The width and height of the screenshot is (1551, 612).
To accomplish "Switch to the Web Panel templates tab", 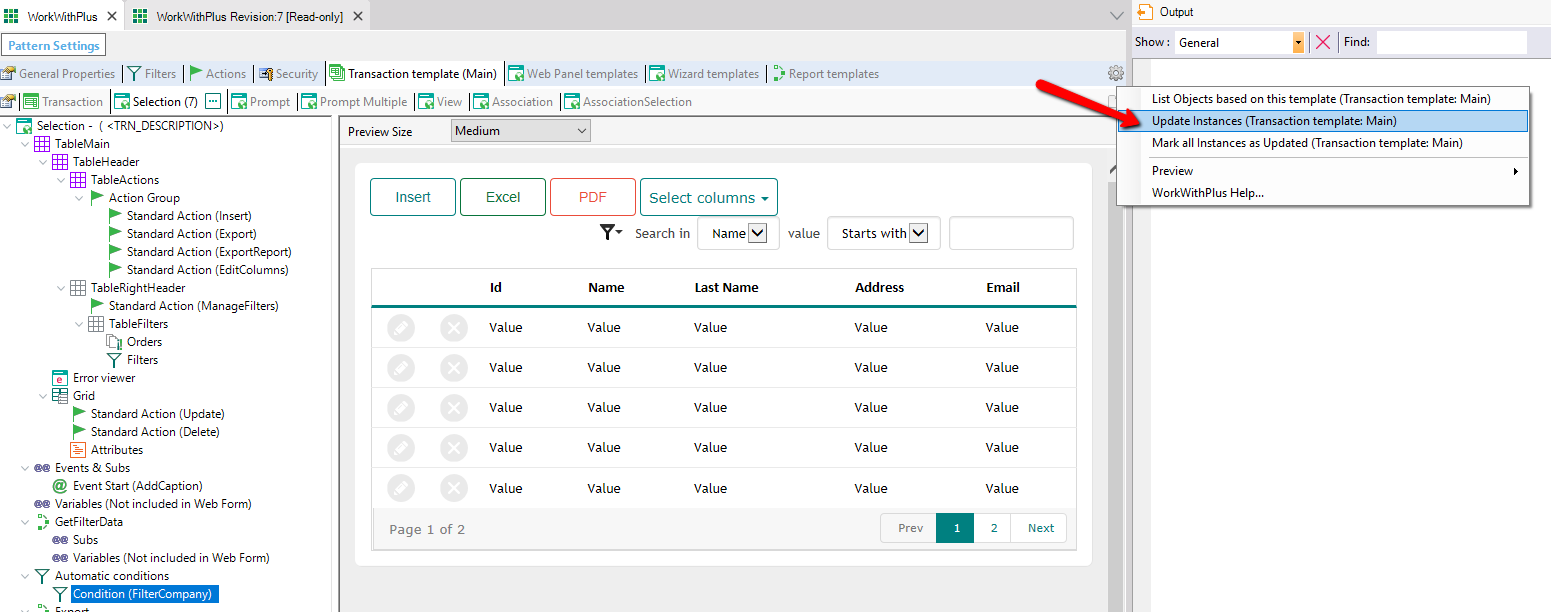I will click(x=581, y=74).
